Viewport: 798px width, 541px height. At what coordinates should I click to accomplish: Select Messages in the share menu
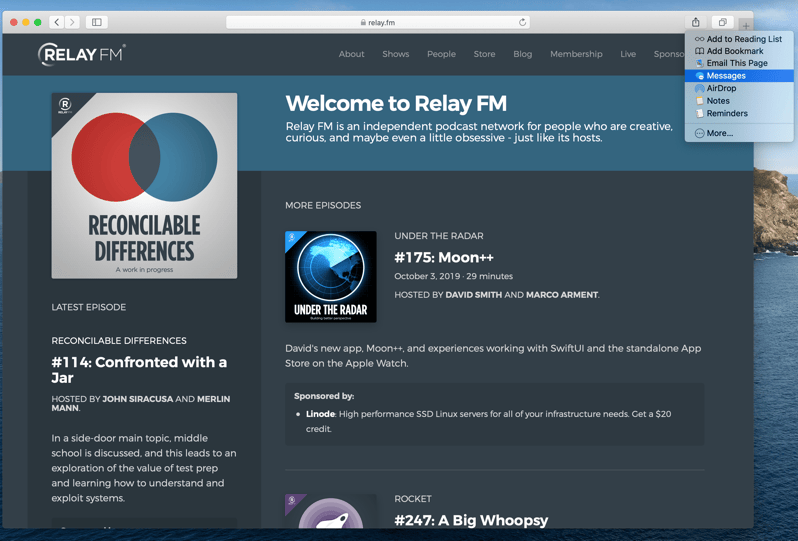739,76
